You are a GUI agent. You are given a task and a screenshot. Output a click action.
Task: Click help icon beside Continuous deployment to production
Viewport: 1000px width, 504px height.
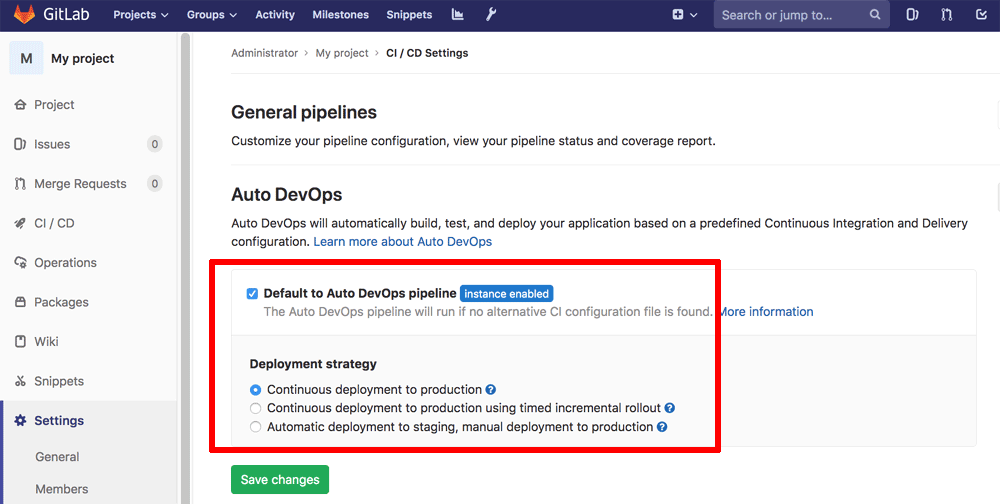(491, 390)
